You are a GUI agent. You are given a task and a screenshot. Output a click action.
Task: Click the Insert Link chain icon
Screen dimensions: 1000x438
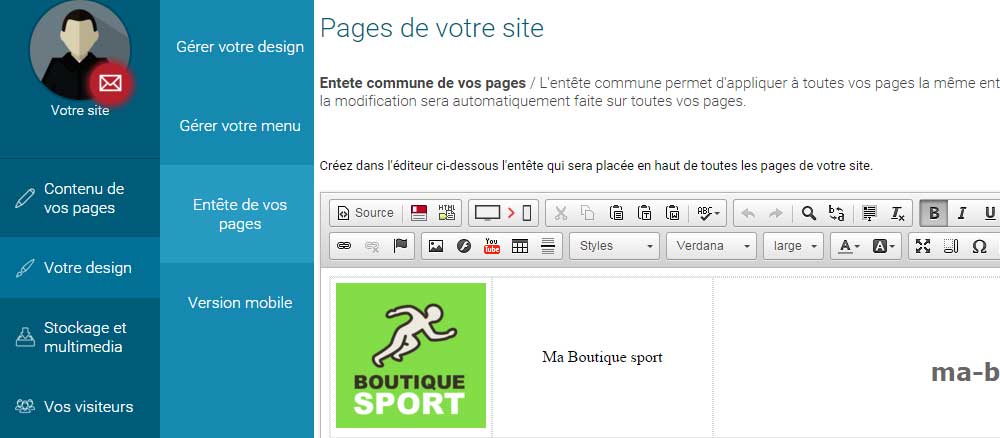click(344, 246)
